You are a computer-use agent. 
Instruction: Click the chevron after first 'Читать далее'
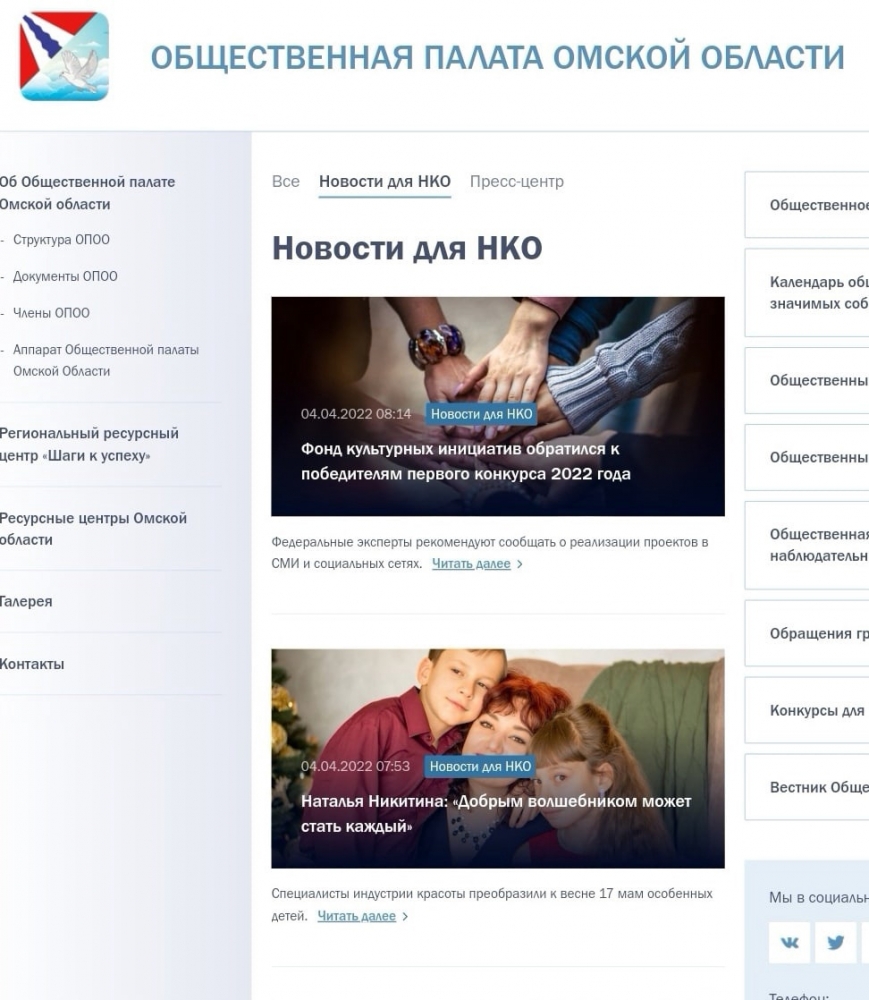pos(520,564)
